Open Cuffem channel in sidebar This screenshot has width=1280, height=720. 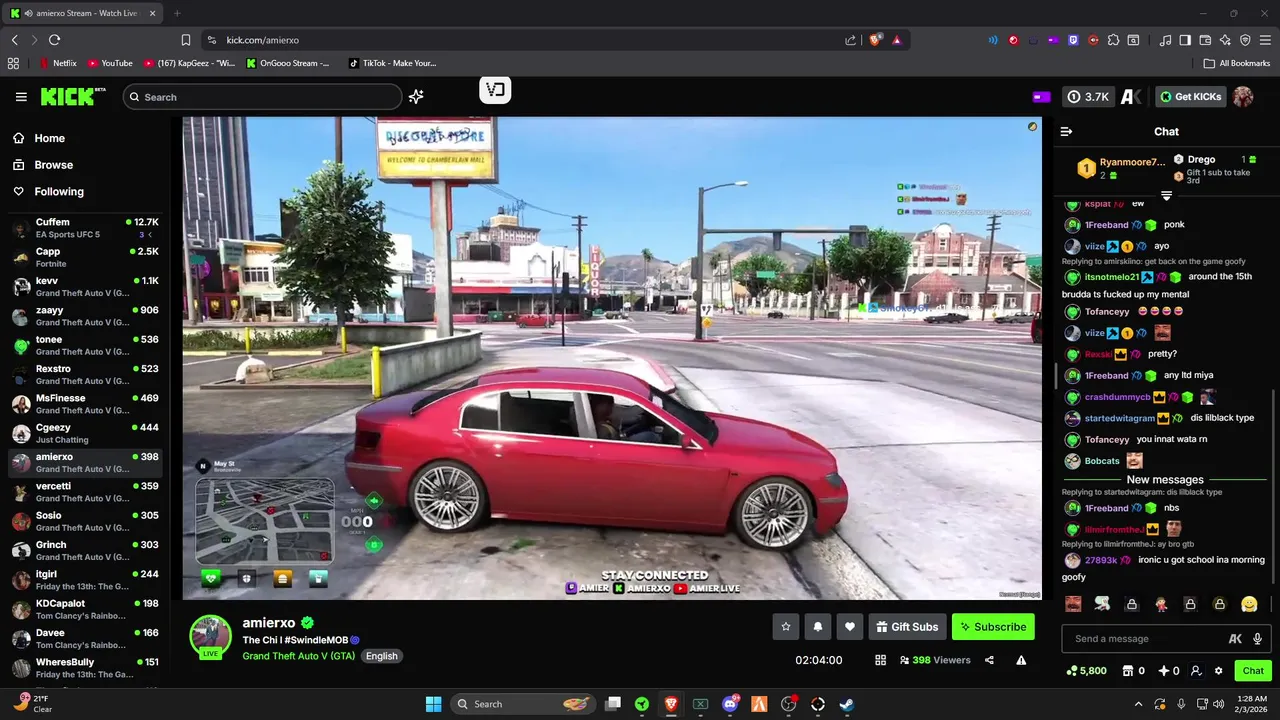tap(85, 228)
